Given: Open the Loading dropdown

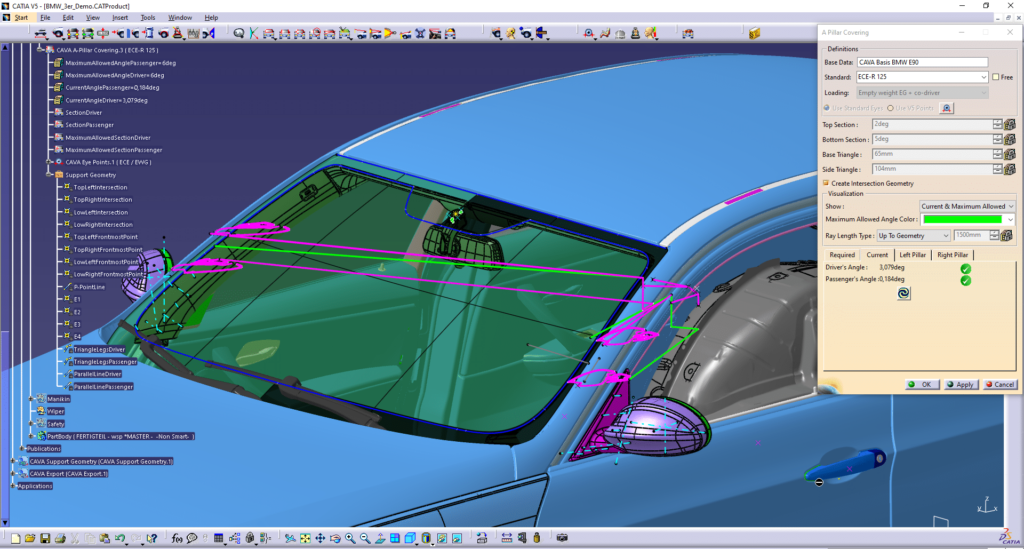Looking at the screenshot, I should pyautogui.click(x=921, y=93).
